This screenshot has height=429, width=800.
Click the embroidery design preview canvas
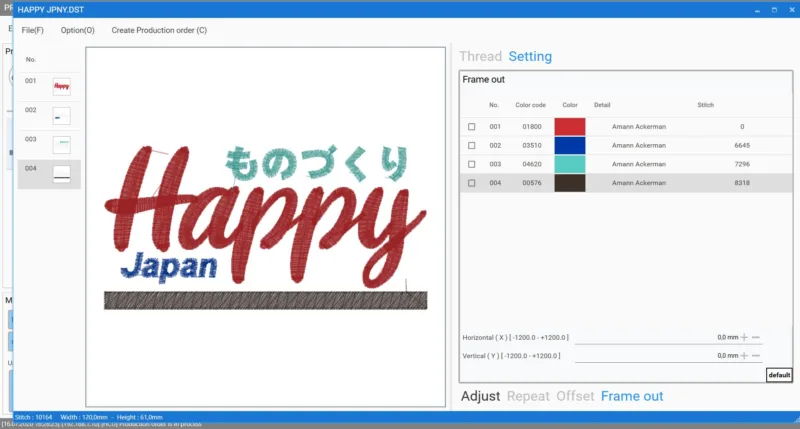[265, 227]
